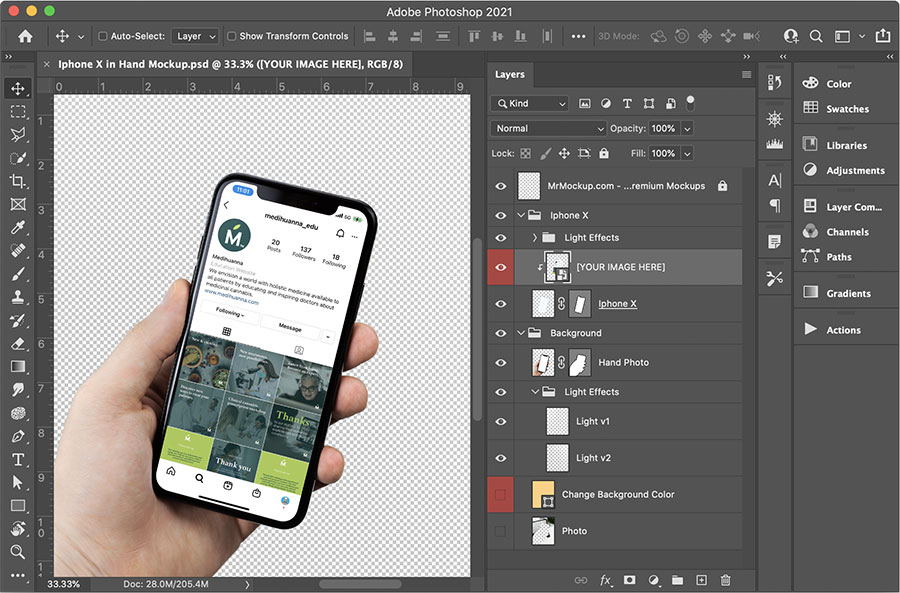Hide the Light v2 layer
This screenshot has height=593, width=900.
point(501,458)
